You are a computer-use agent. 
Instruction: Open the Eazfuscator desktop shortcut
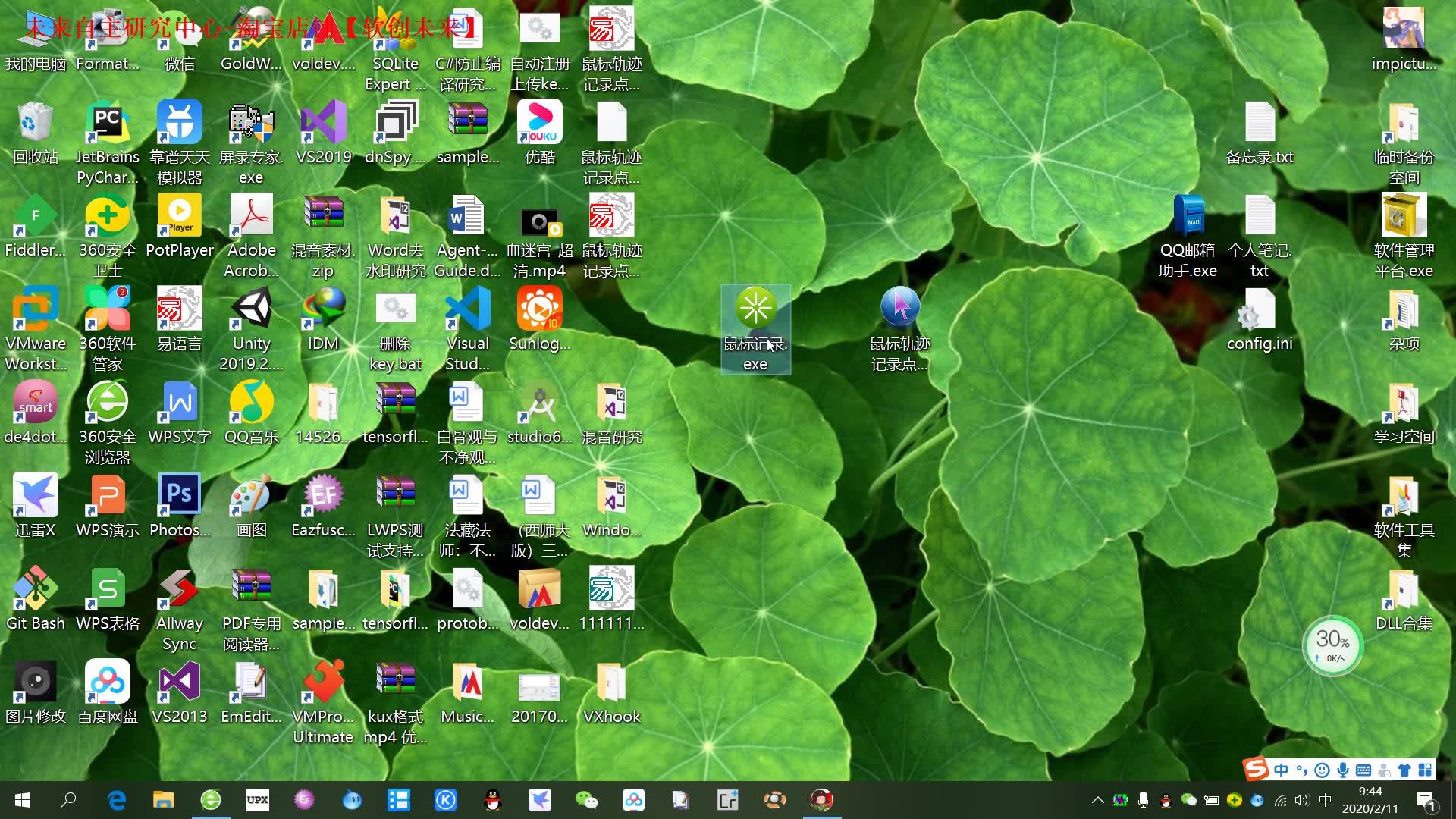point(323,506)
